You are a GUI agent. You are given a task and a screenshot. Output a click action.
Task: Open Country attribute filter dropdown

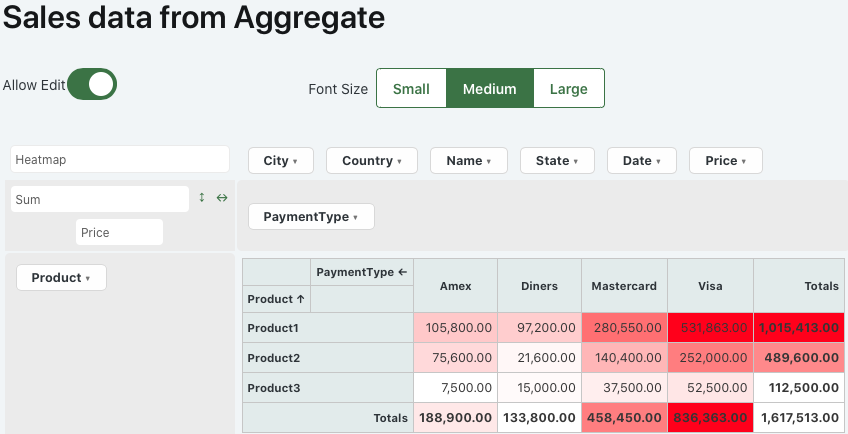(372, 161)
